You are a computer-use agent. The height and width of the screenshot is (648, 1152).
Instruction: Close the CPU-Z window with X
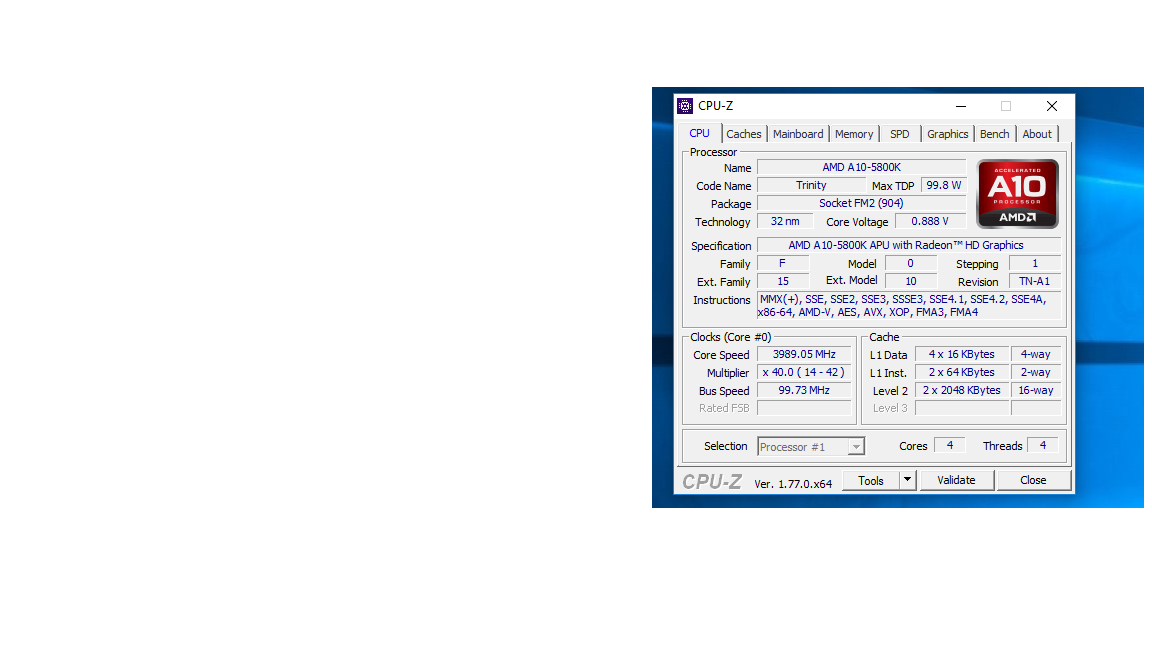pyautogui.click(x=1052, y=107)
